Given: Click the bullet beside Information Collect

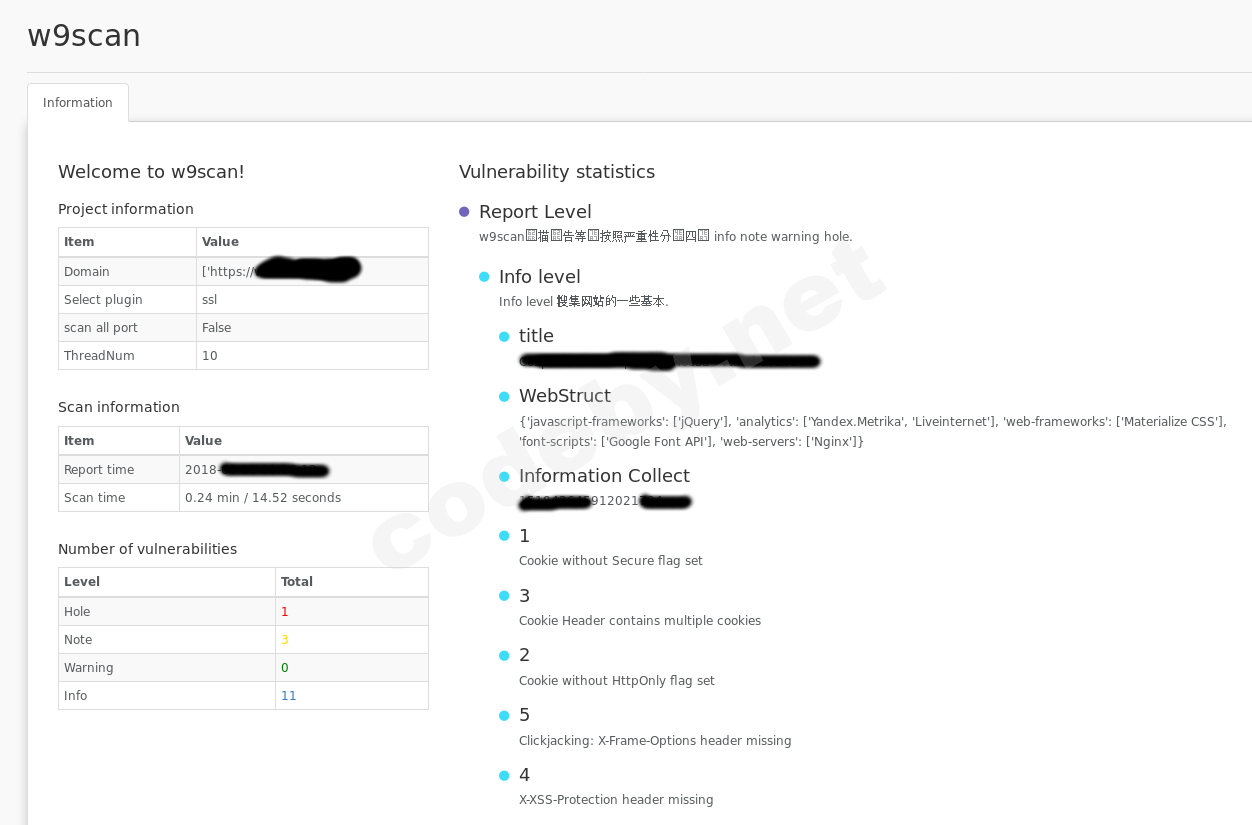Looking at the screenshot, I should pos(504,477).
